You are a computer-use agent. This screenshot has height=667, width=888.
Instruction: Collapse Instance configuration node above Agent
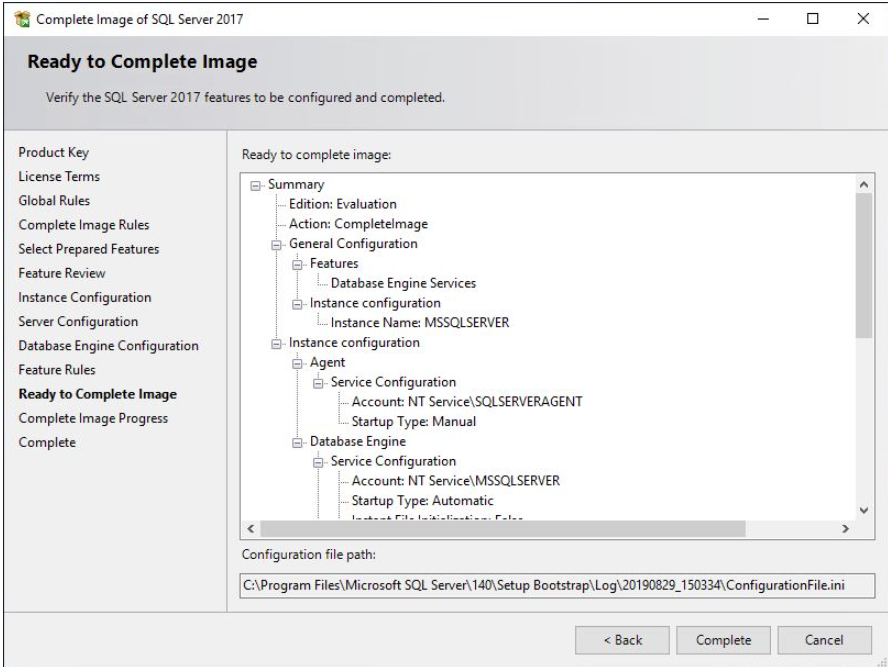click(276, 344)
